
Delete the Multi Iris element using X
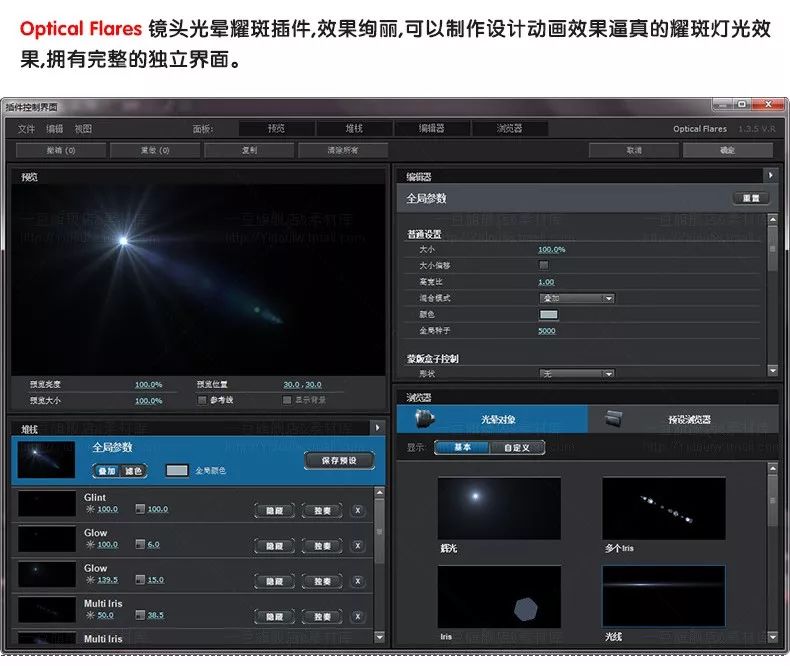(358, 616)
